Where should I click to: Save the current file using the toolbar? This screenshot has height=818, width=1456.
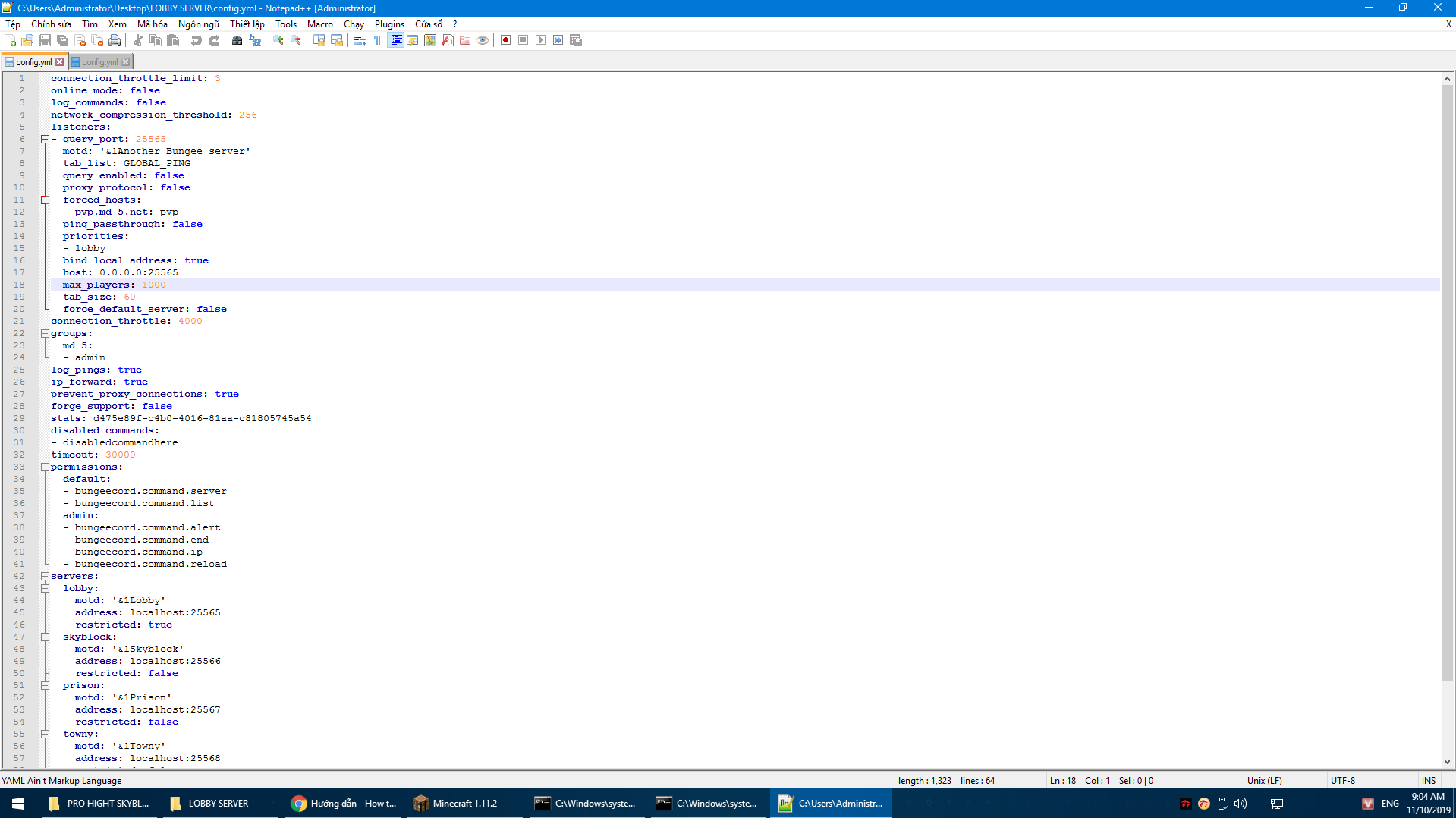(45, 40)
